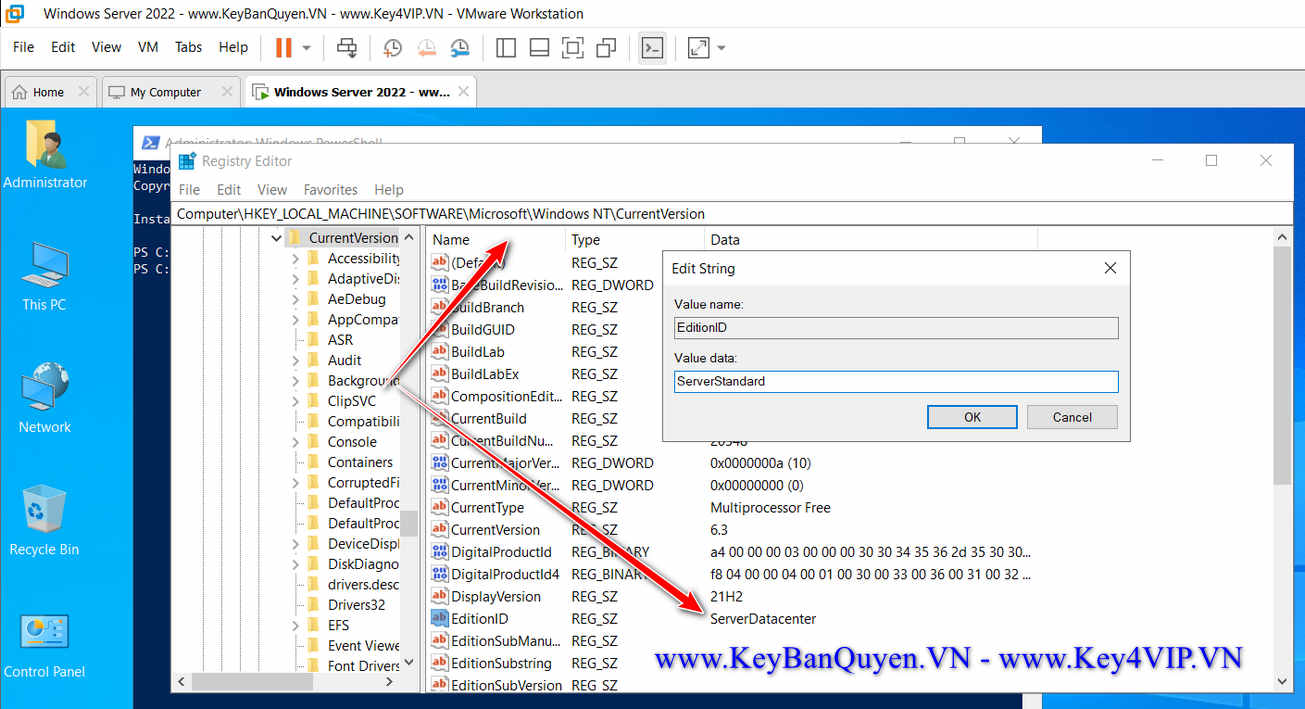Viewport: 1305px width, 709px height.
Task: Select the Audit key in the tree
Action: (x=344, y=360)
